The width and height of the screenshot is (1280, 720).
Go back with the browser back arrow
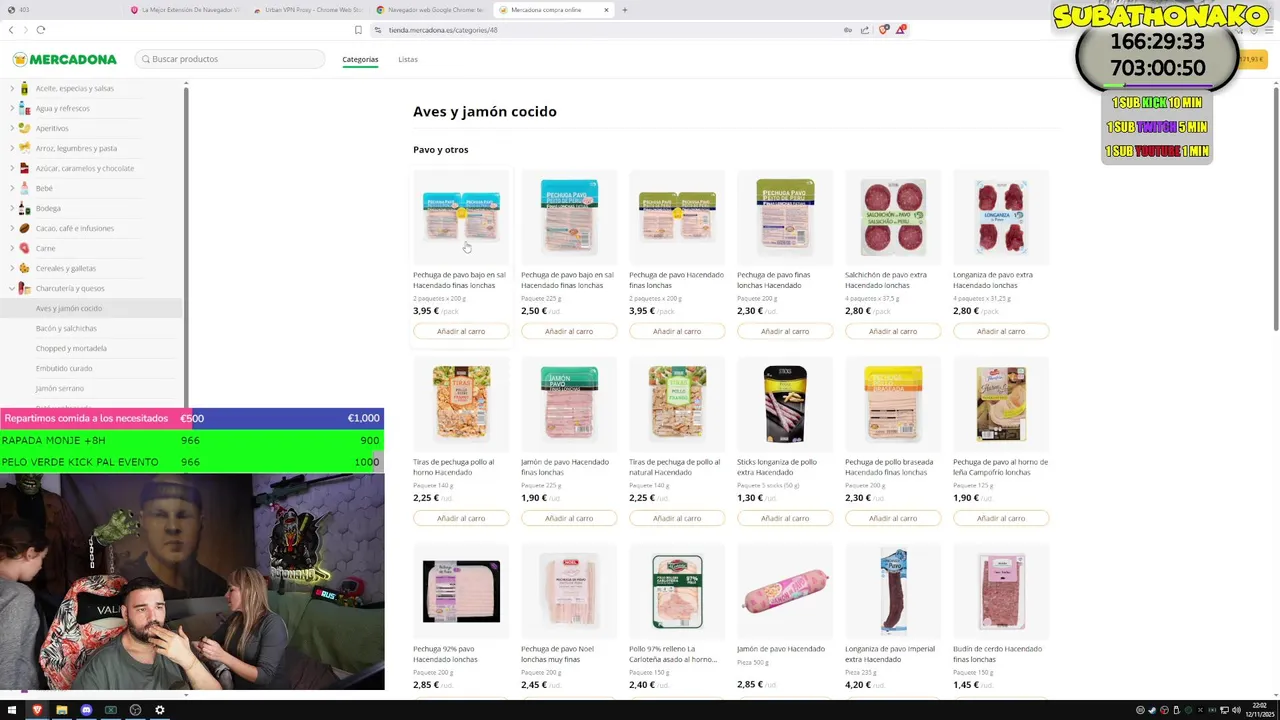tap(11, 30)
